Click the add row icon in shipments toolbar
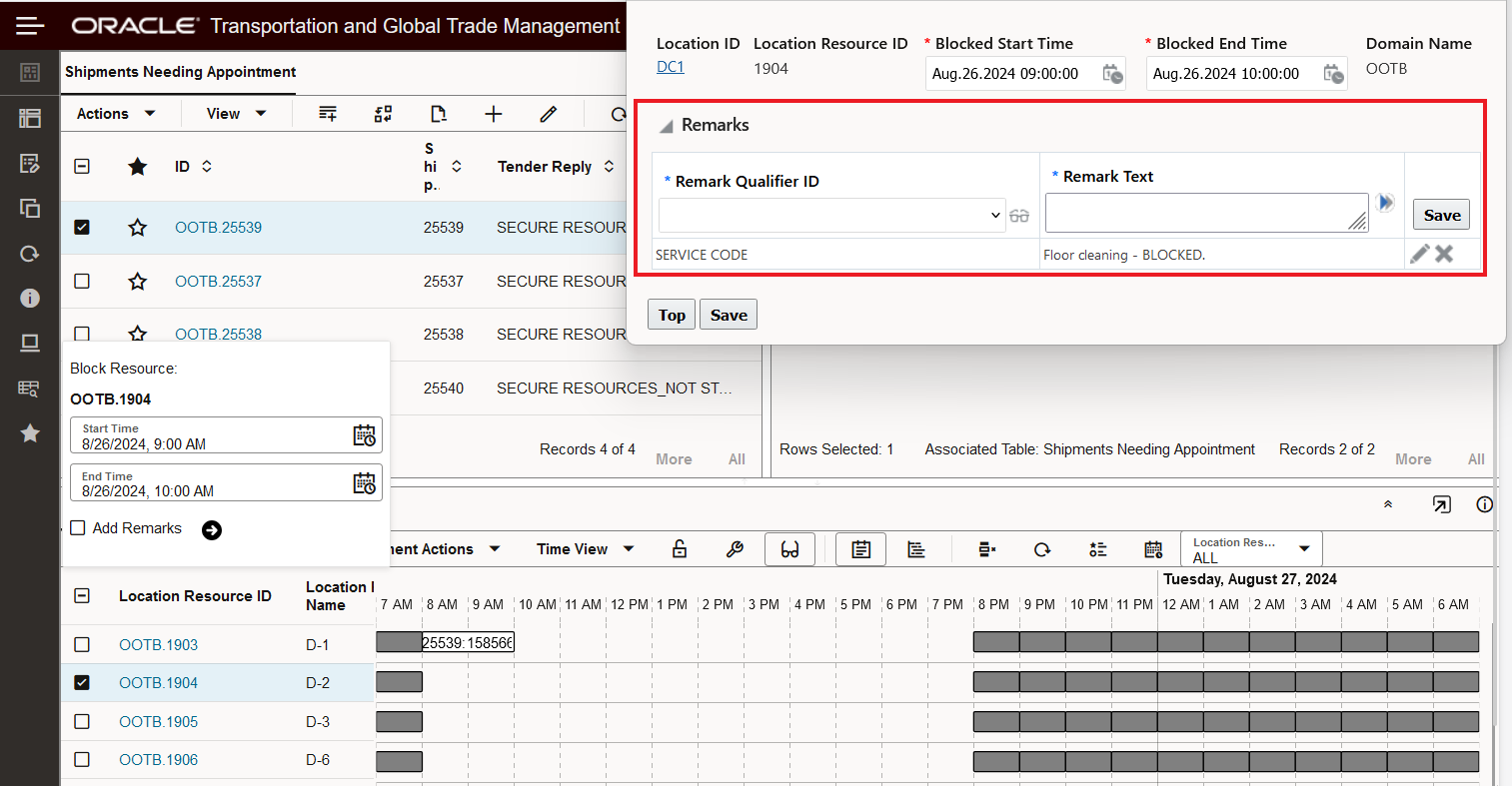1512x786 pixels. tap(328, 114)
